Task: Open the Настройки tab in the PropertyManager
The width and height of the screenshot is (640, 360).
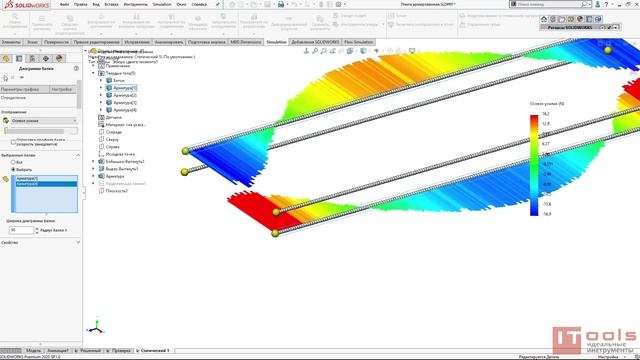Action: pyautogui.click(x=62, y=89)
